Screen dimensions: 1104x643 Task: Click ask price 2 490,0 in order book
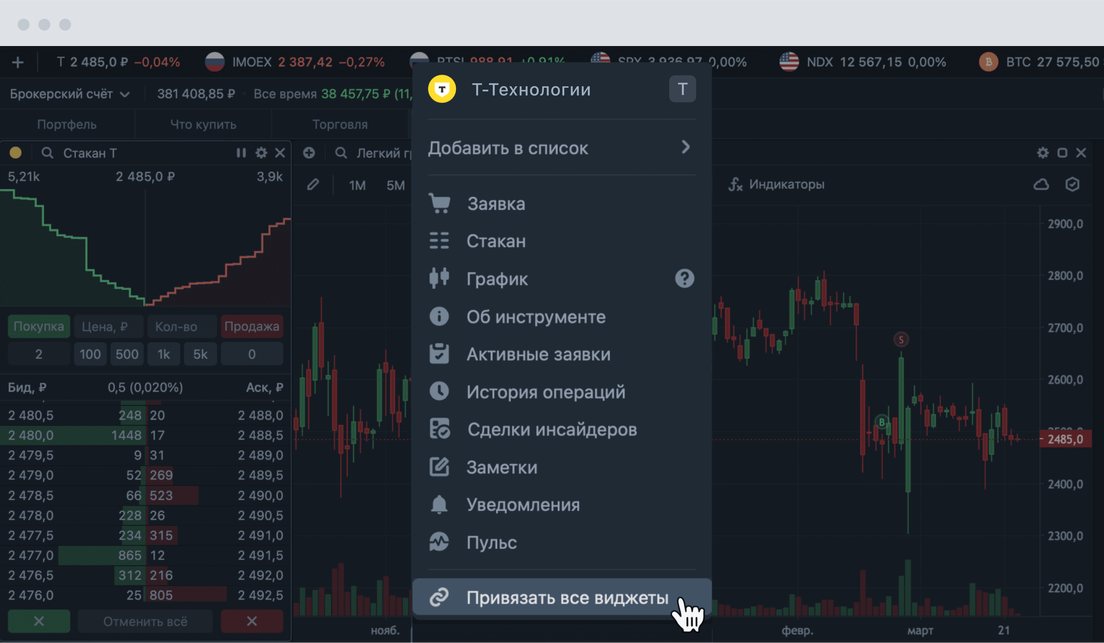tap(261, 495)
